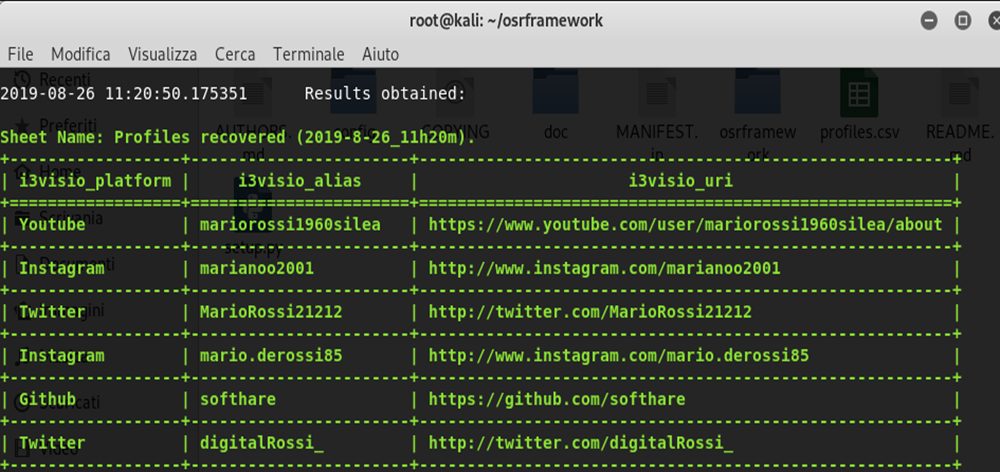Open the File menu
Viewport: 1000px width, 472px height.
20,54
